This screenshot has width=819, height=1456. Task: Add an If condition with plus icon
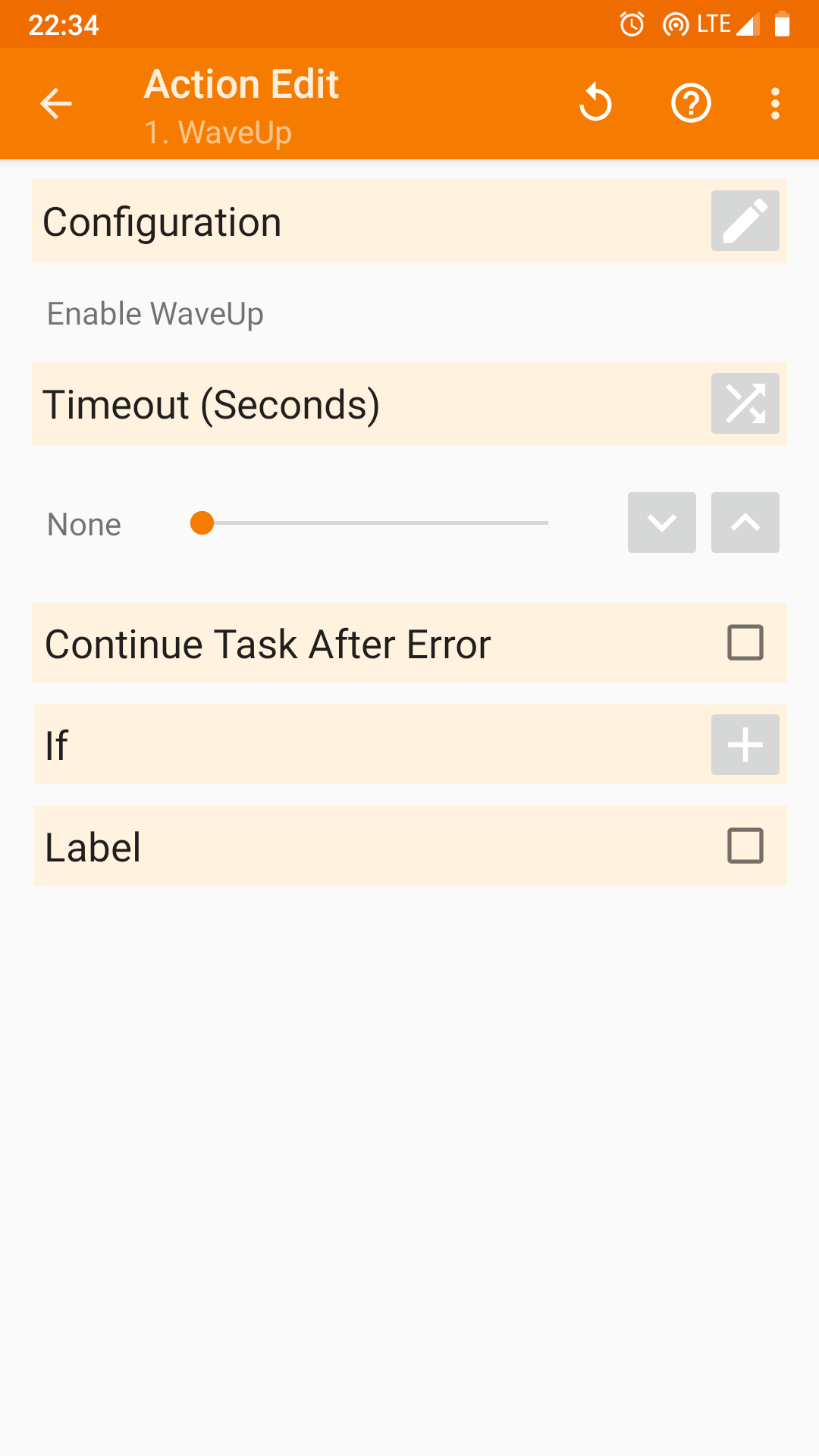745,745
